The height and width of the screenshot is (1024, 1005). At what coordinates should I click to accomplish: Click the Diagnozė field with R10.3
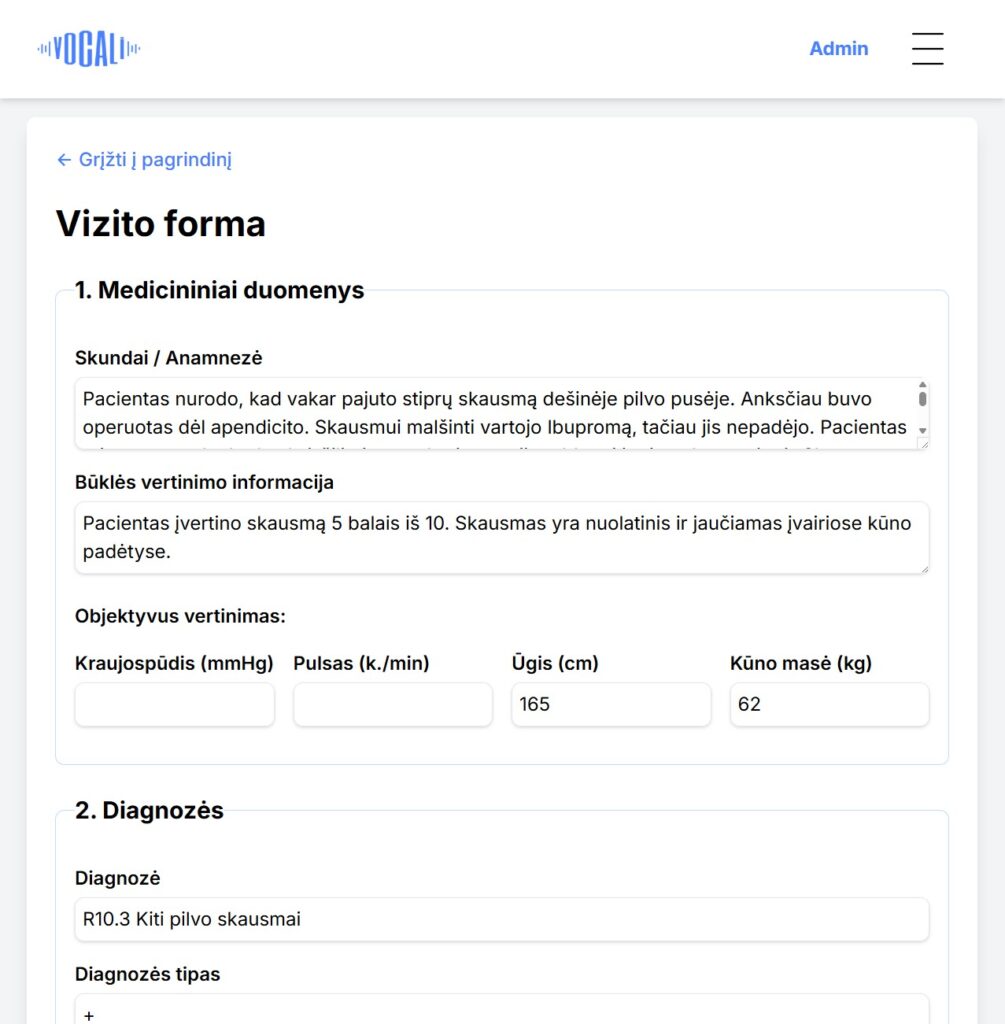(502, 920)
